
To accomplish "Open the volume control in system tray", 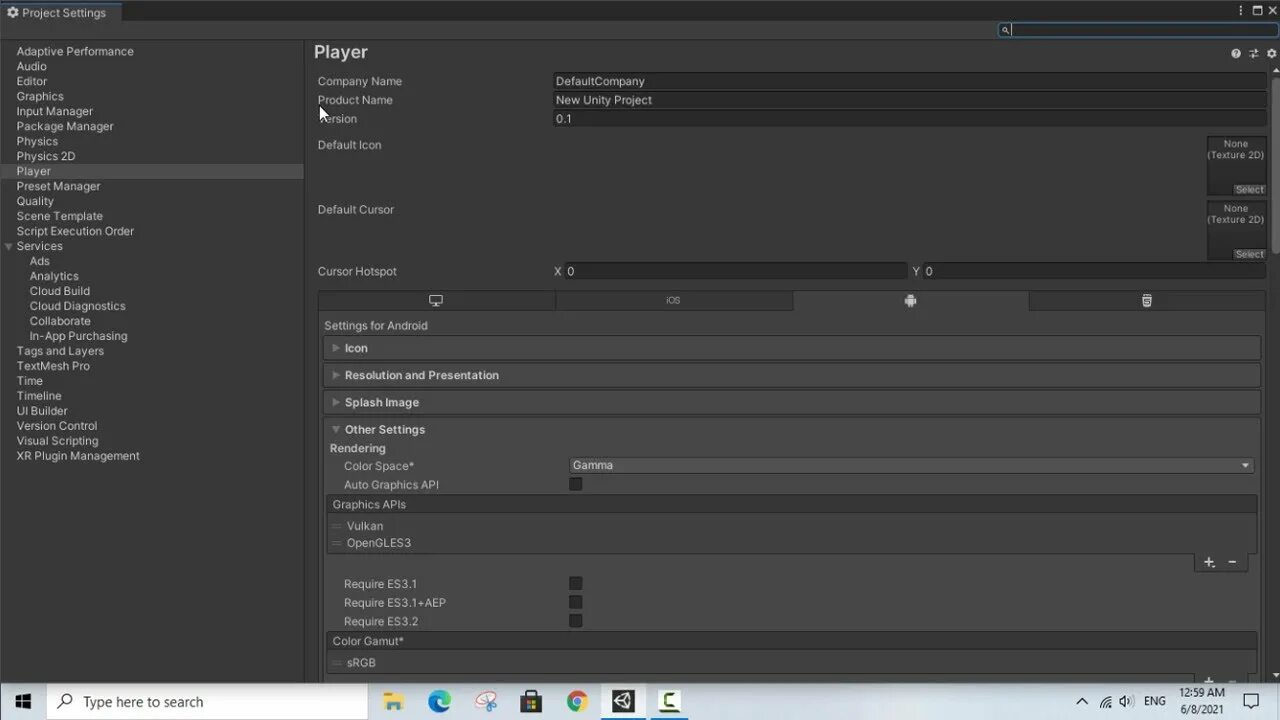I will click(x=1126, y=701).
